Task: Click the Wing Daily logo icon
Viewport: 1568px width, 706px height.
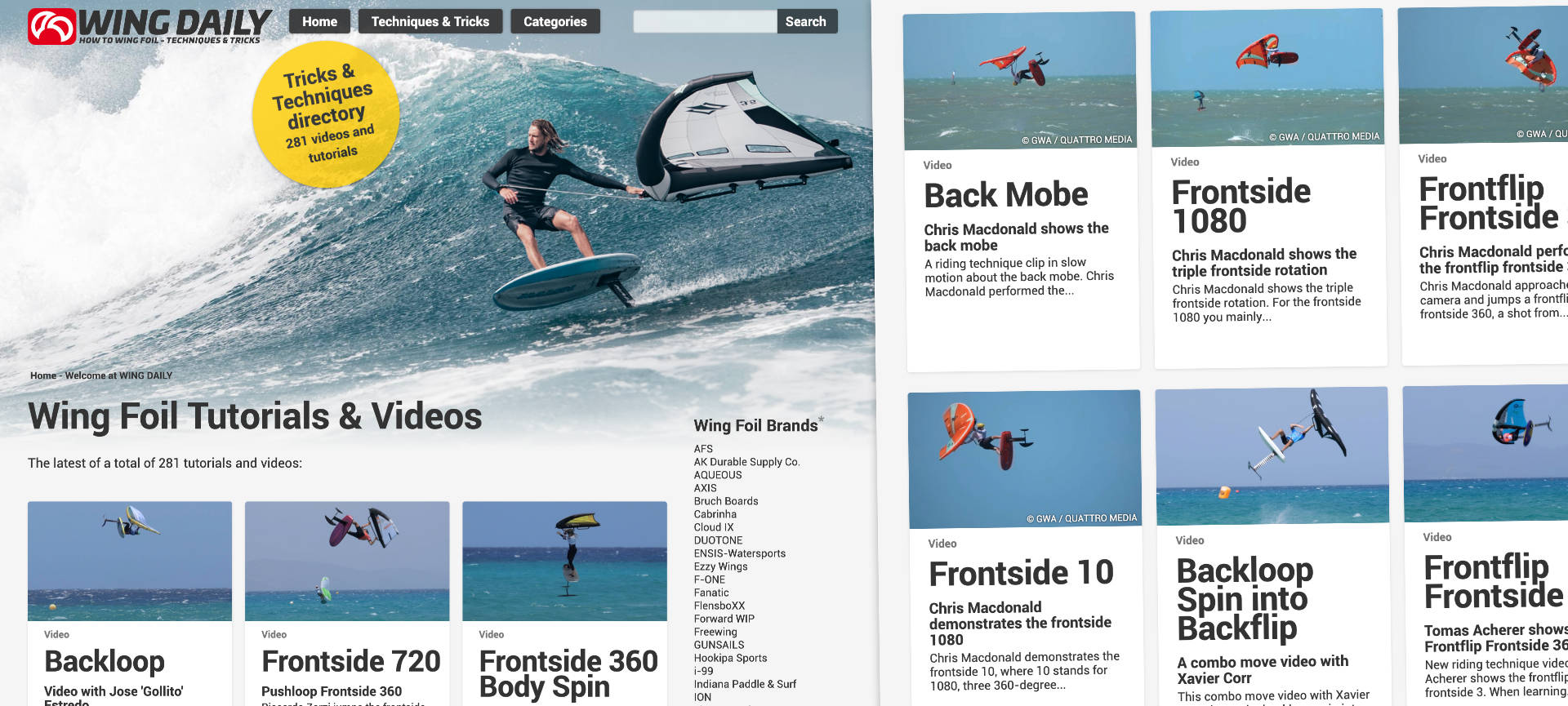Action: tap(52, 26)
